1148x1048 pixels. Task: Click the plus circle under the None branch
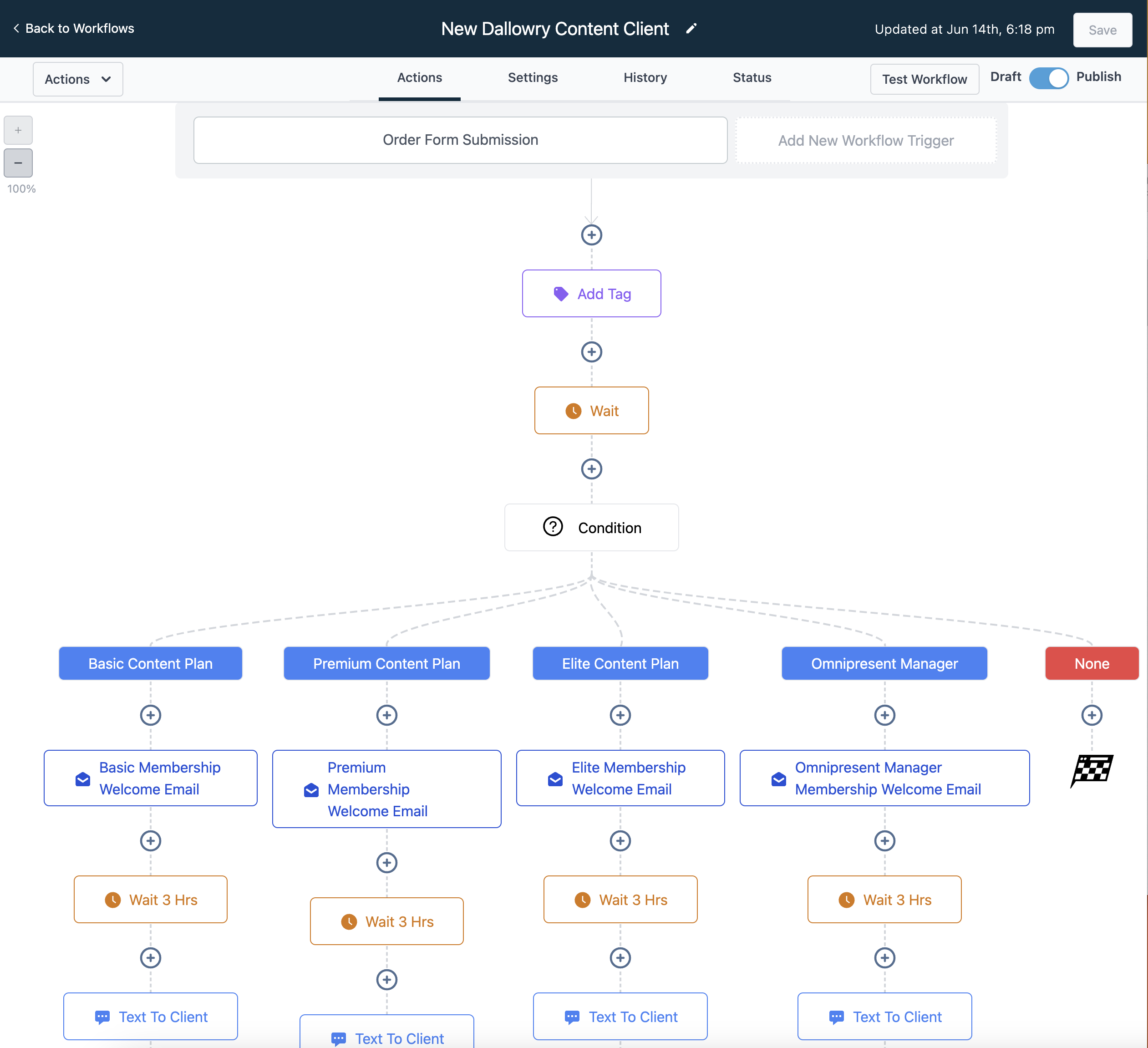pyautogui.click(x=1092, y=715)
